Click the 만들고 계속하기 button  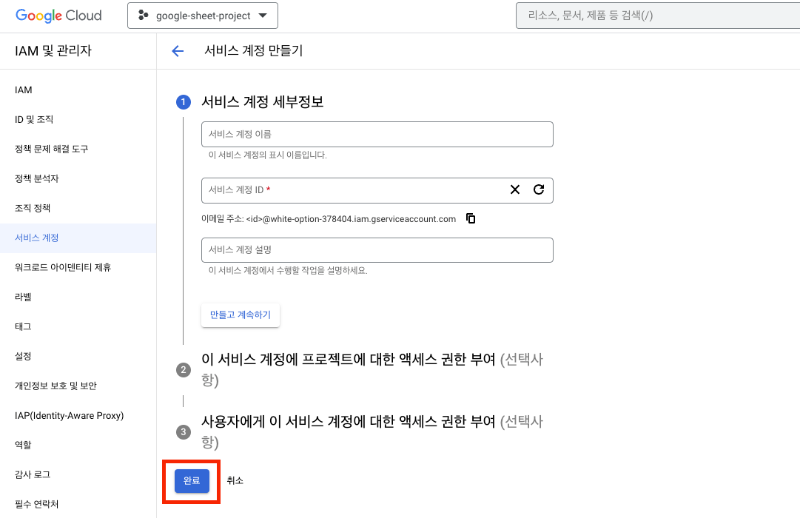(240, 315)
